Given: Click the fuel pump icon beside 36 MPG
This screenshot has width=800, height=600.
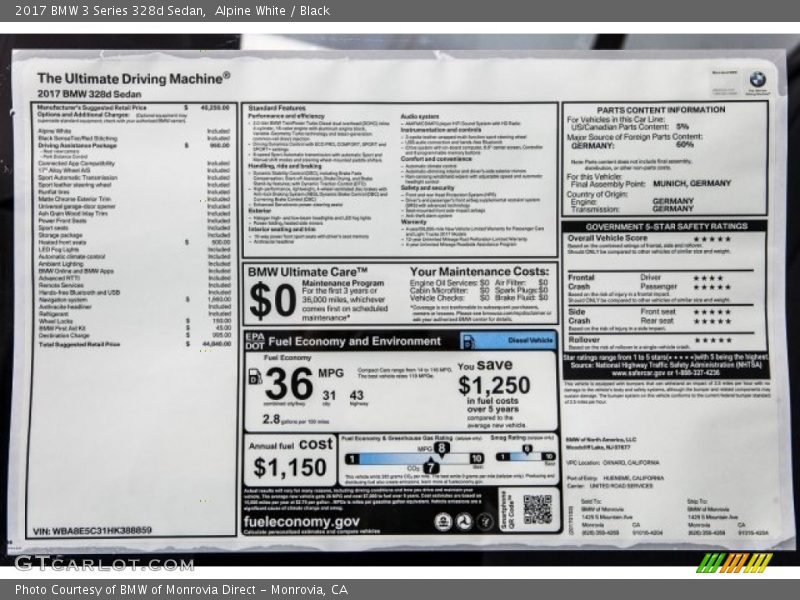Looking at the screenshot, I should (x=255, y=377).
